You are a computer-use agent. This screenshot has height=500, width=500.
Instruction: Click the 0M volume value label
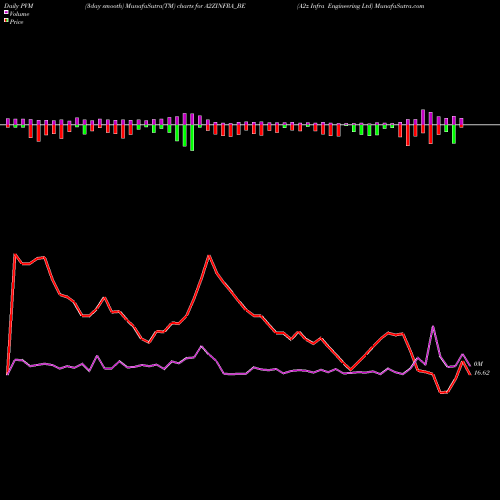(478, 364)
